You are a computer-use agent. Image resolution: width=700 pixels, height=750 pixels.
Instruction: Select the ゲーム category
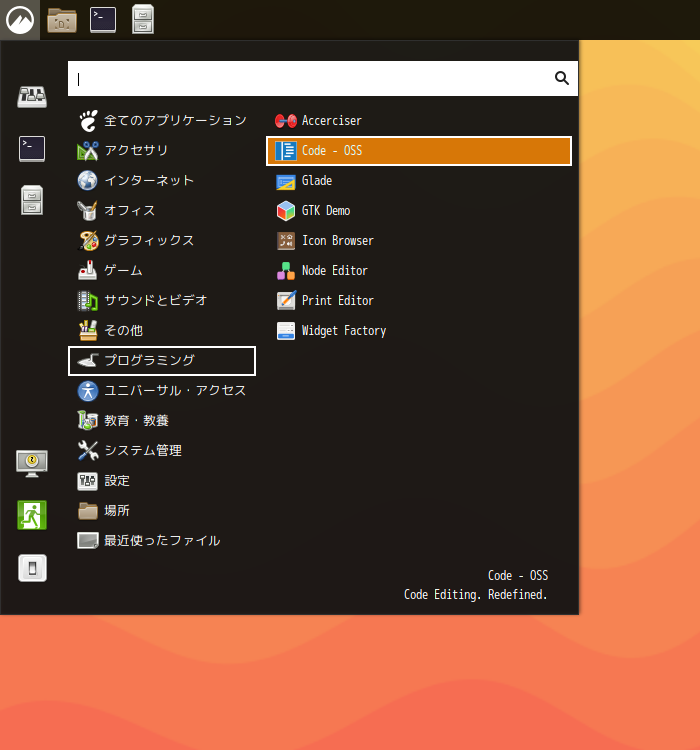[162, 271]
